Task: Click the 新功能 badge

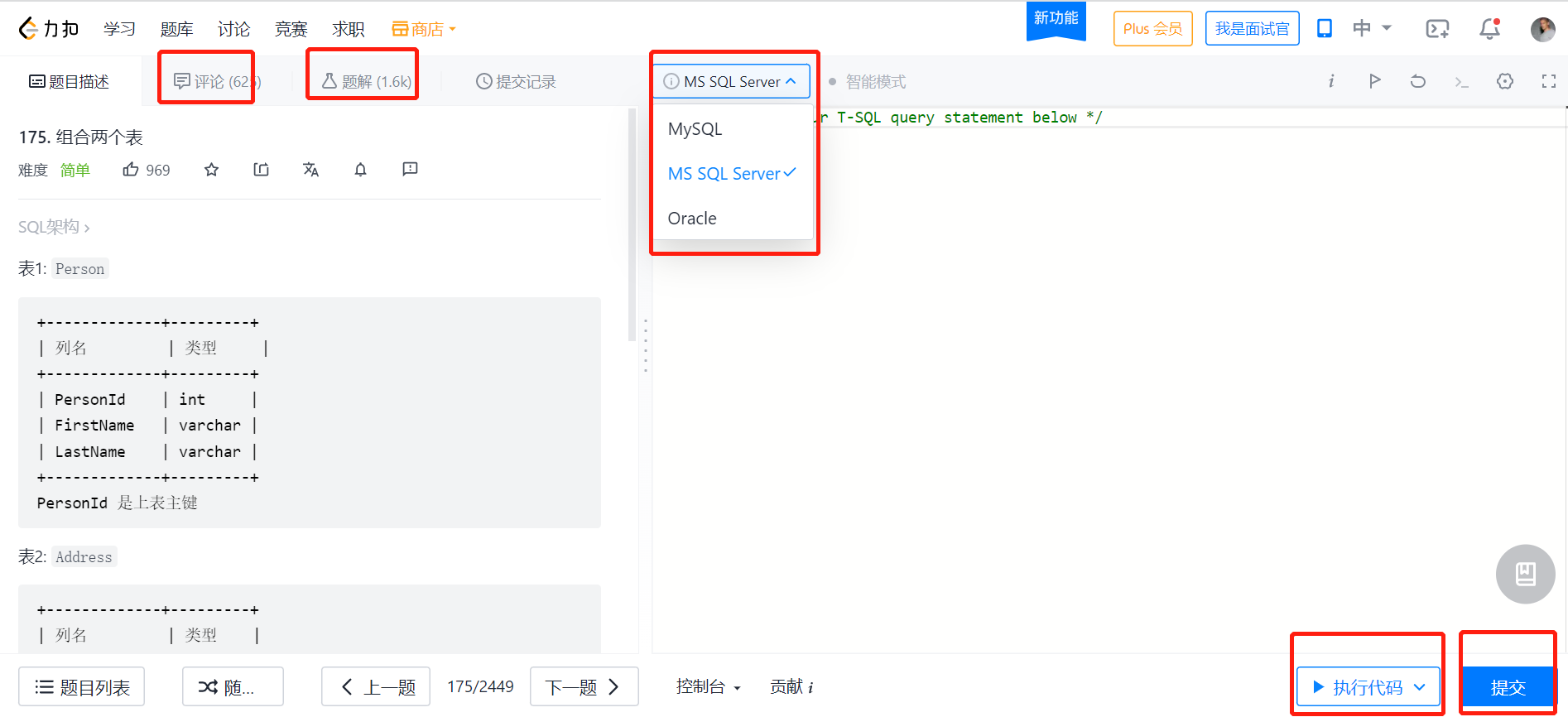Action: coord(1056,19)
